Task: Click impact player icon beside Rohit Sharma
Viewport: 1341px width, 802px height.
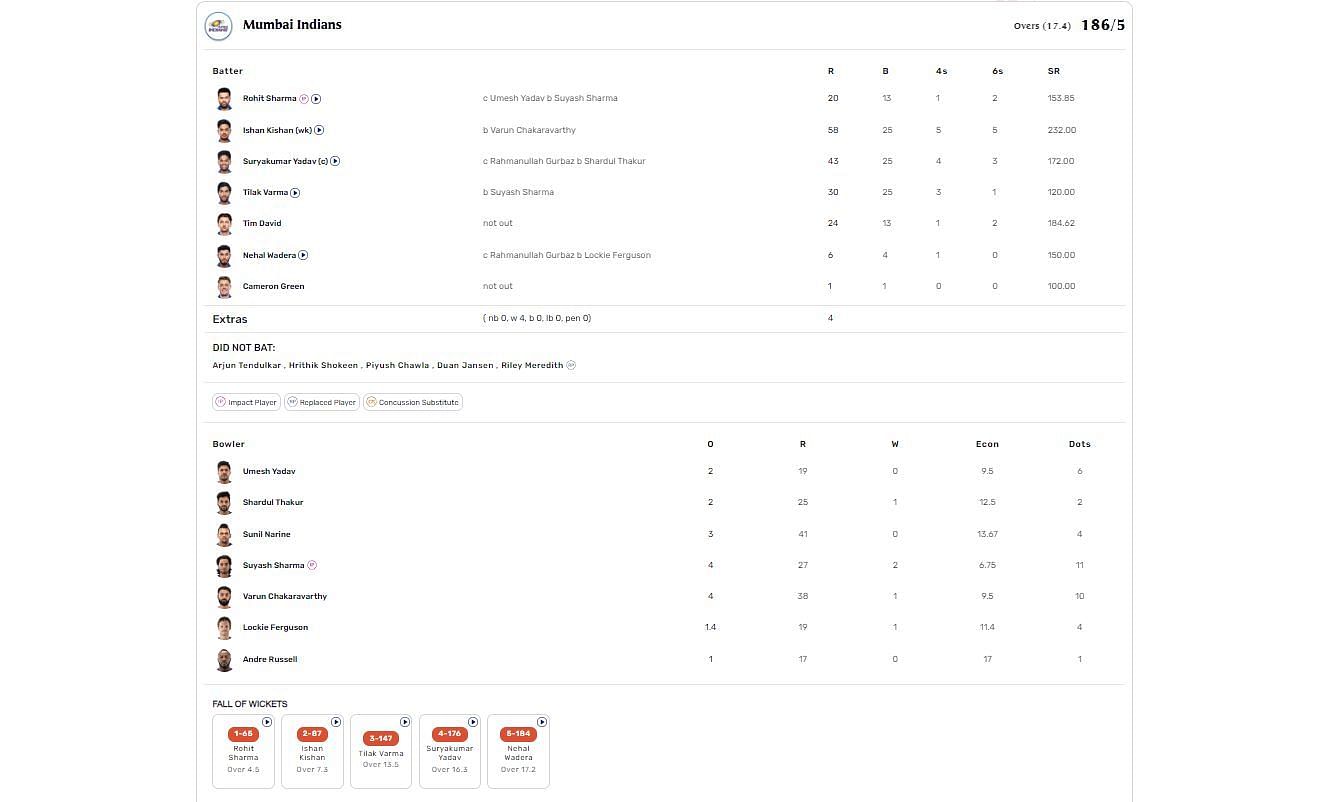Action: pyautogui.click(x=304, y=99)
